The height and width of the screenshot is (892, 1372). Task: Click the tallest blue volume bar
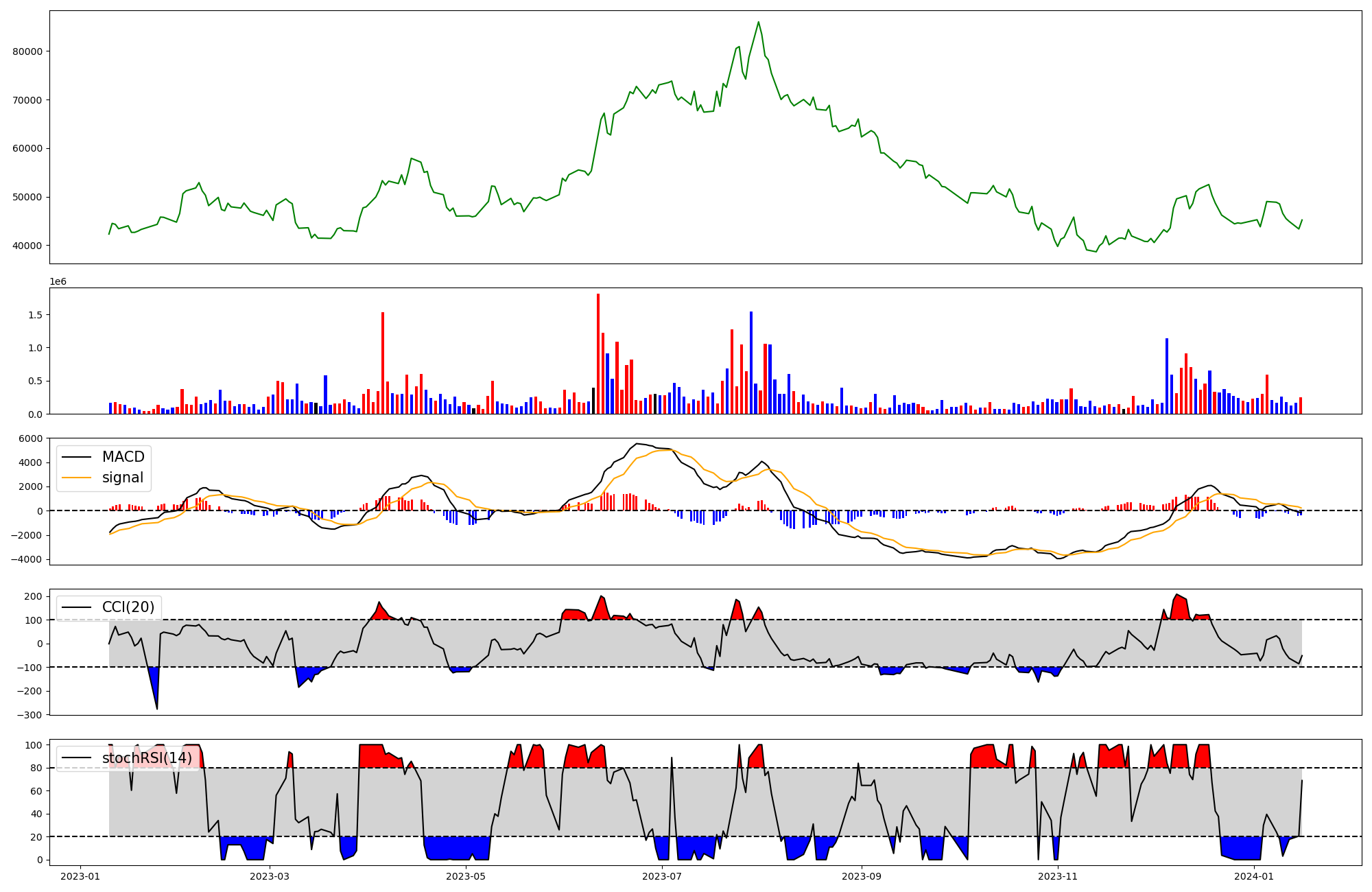point(751,362)
